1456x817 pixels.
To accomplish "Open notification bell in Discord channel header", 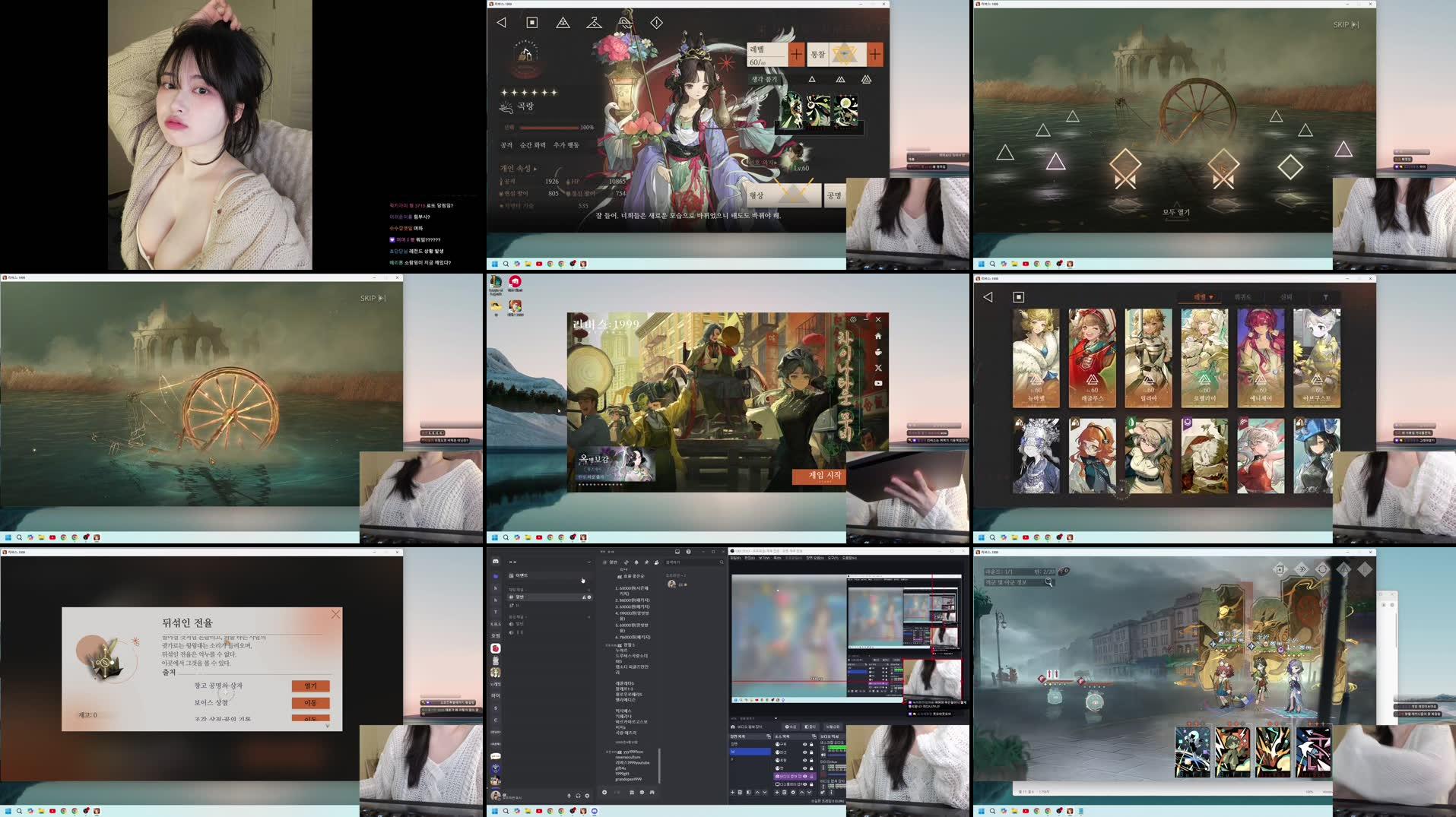I will coord(636,562).
